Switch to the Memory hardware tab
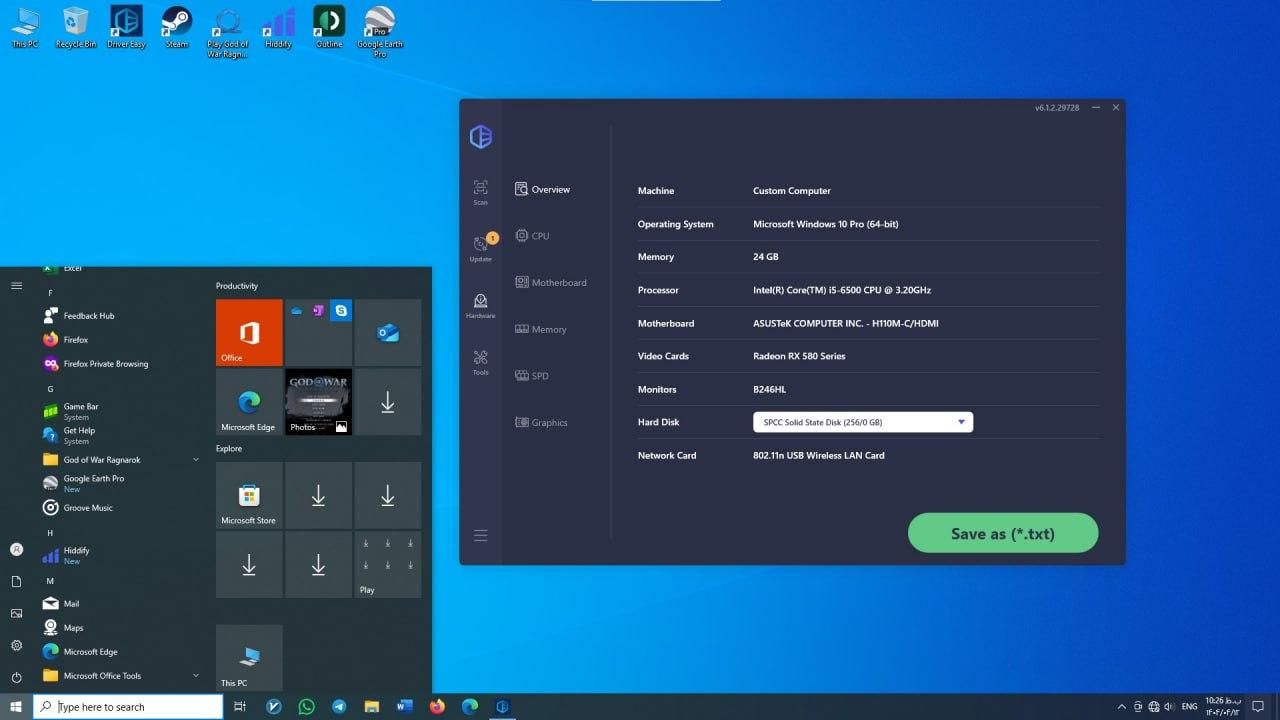The height and width of the screenshot is (720, 1280). (x=541, y=329)
